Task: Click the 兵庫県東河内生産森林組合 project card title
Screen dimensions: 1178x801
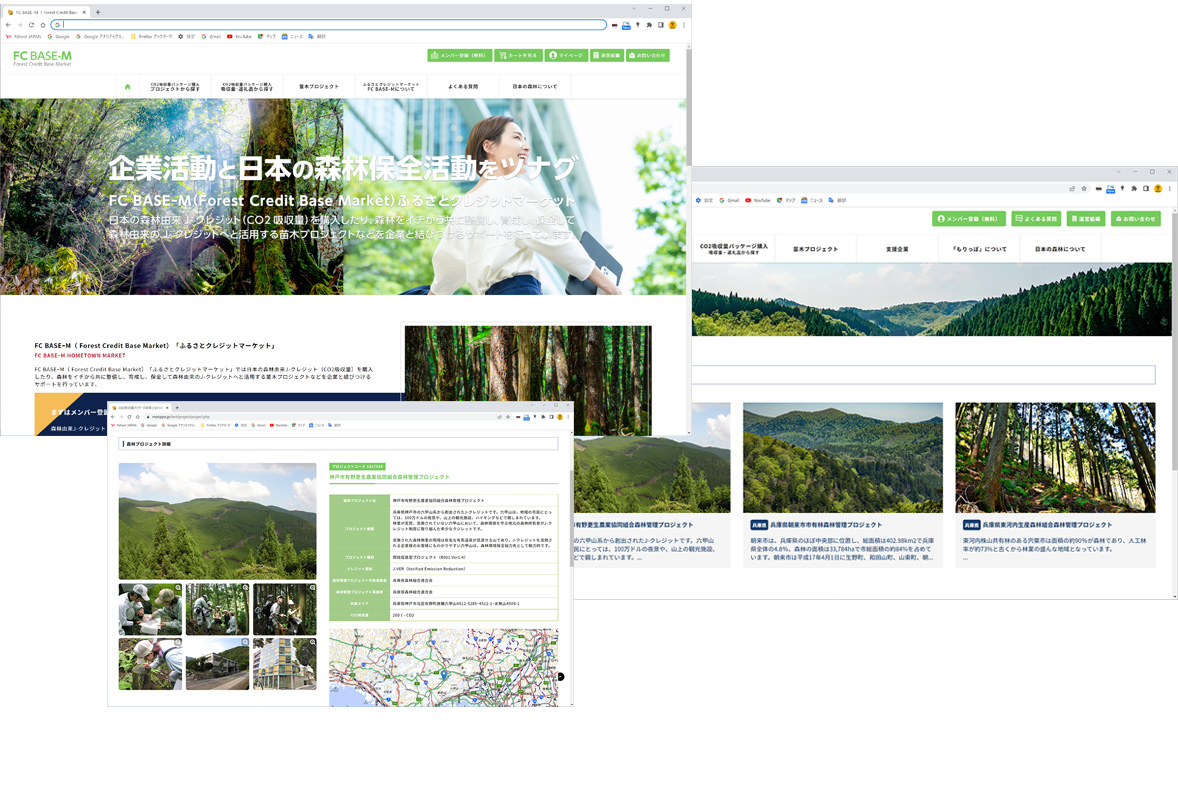Action: (x=1046, y=524)
